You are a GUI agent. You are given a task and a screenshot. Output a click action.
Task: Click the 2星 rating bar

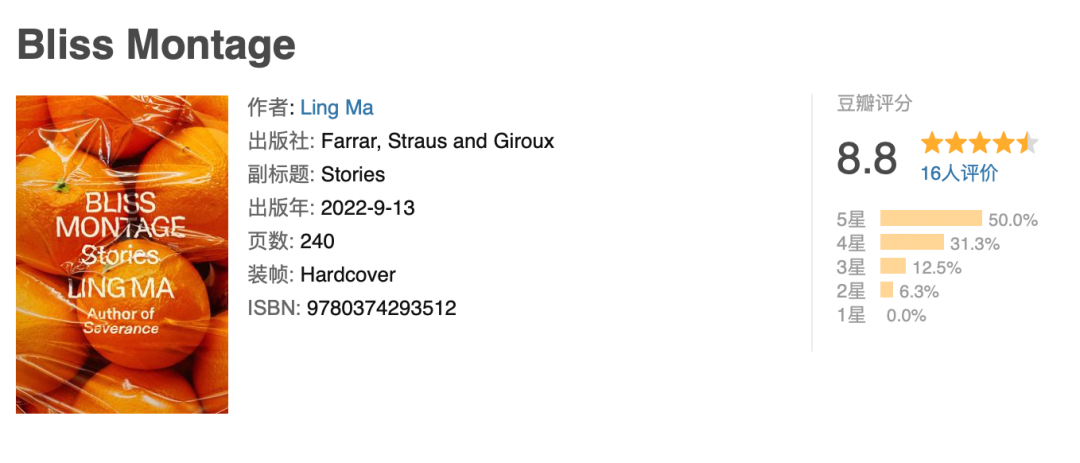[886, 290]
